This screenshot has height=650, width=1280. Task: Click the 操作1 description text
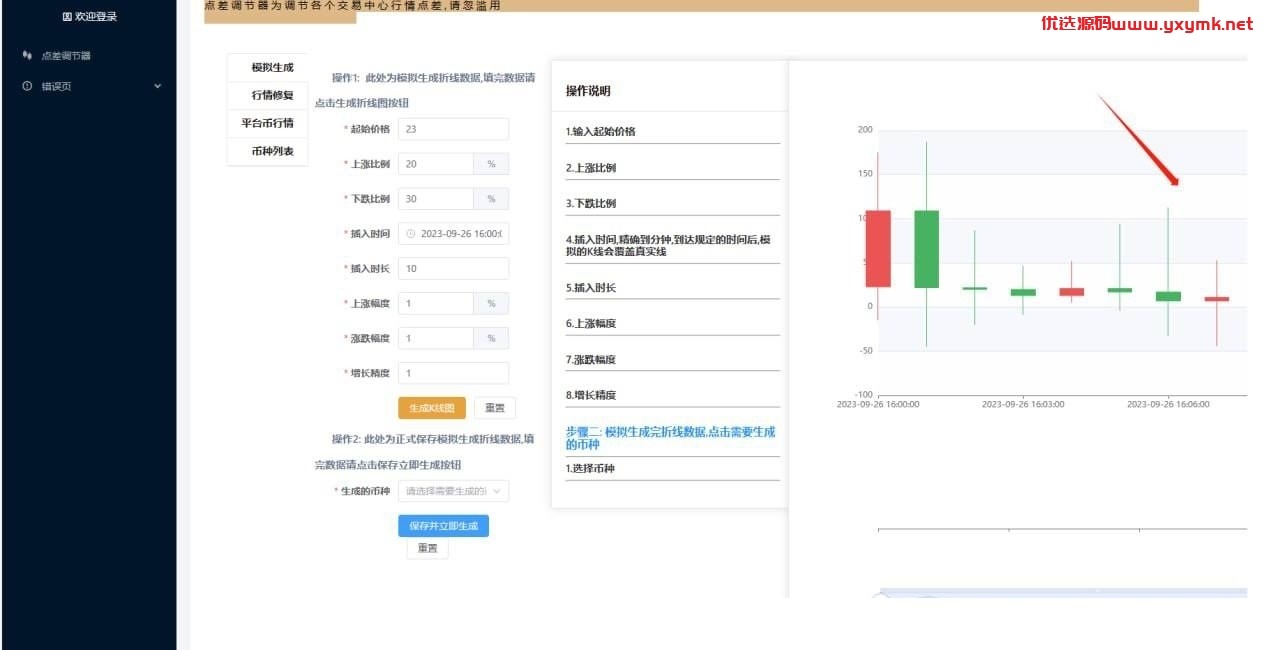click(x=425, y=90)
